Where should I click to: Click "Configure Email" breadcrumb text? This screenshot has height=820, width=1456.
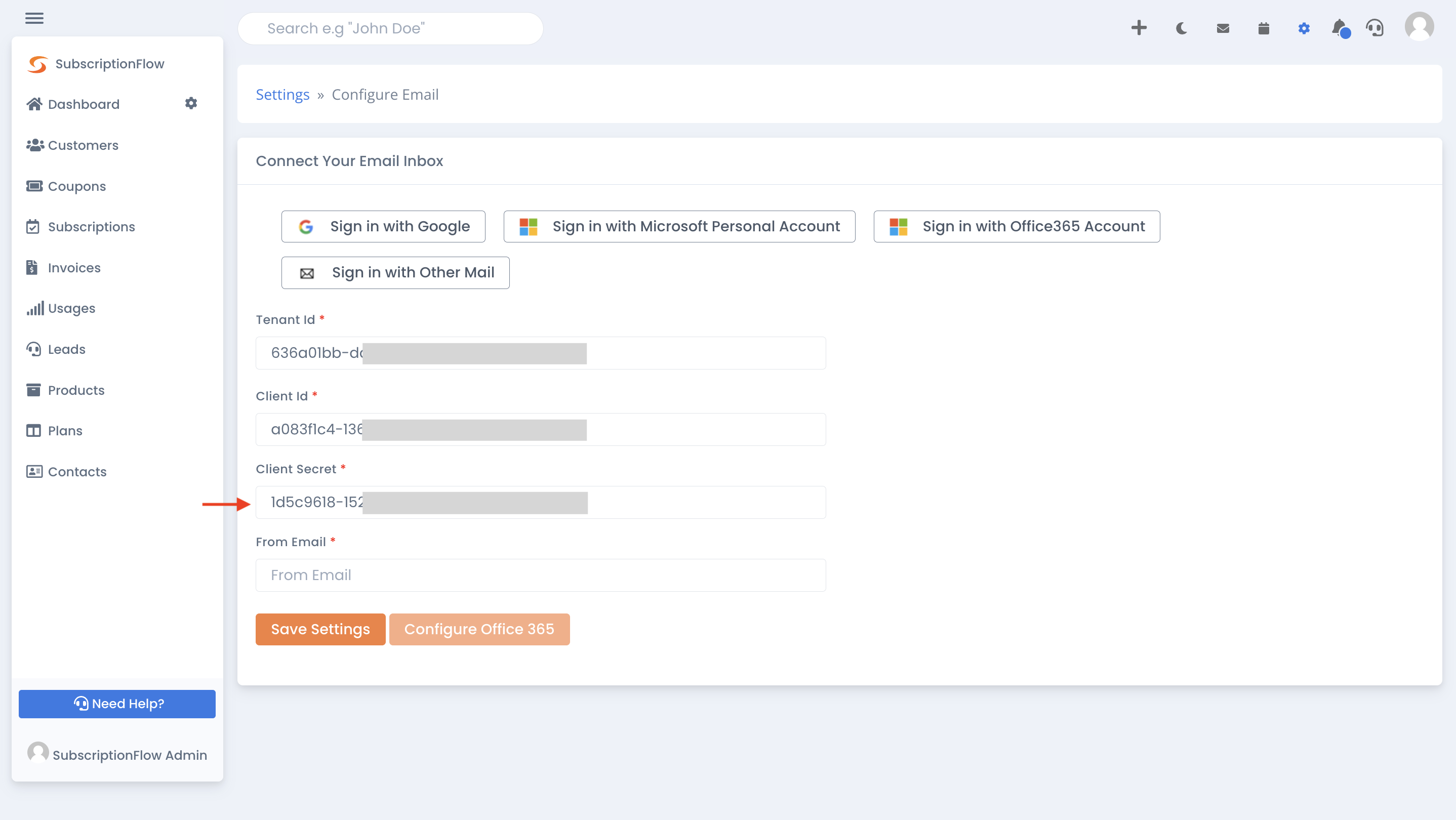(x=385, y=94)
